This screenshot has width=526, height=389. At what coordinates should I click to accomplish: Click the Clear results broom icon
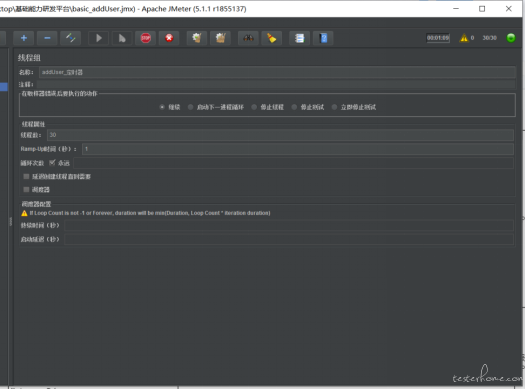click(x=197, y=38)
